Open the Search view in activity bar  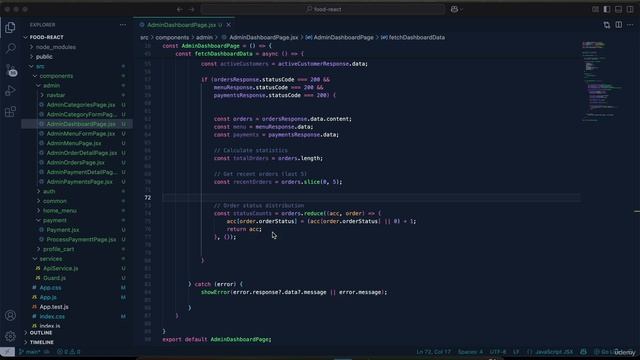pyautogui.click(x=10, y=49)
